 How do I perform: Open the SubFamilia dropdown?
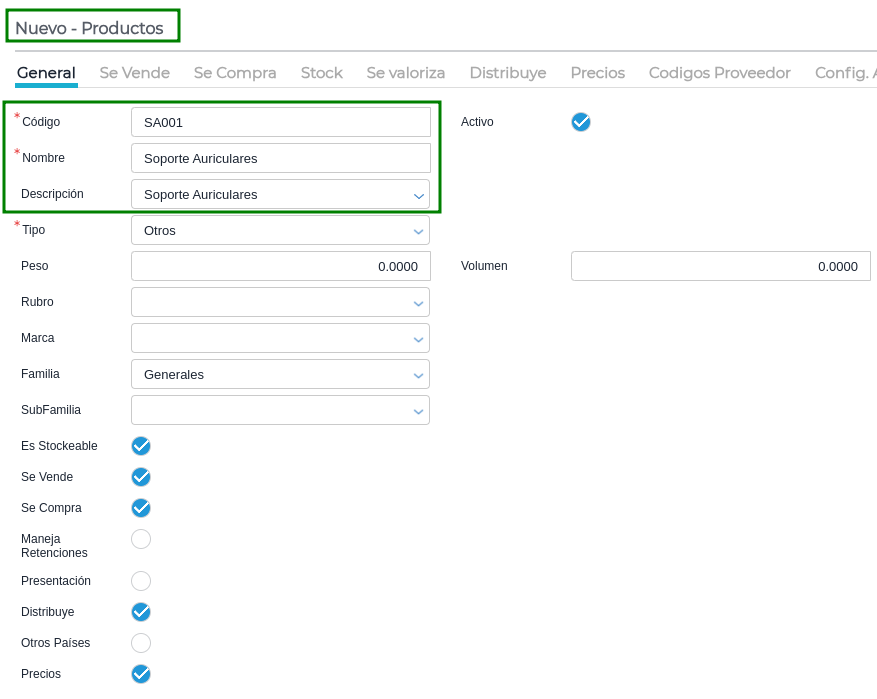[x=280, y=410]
